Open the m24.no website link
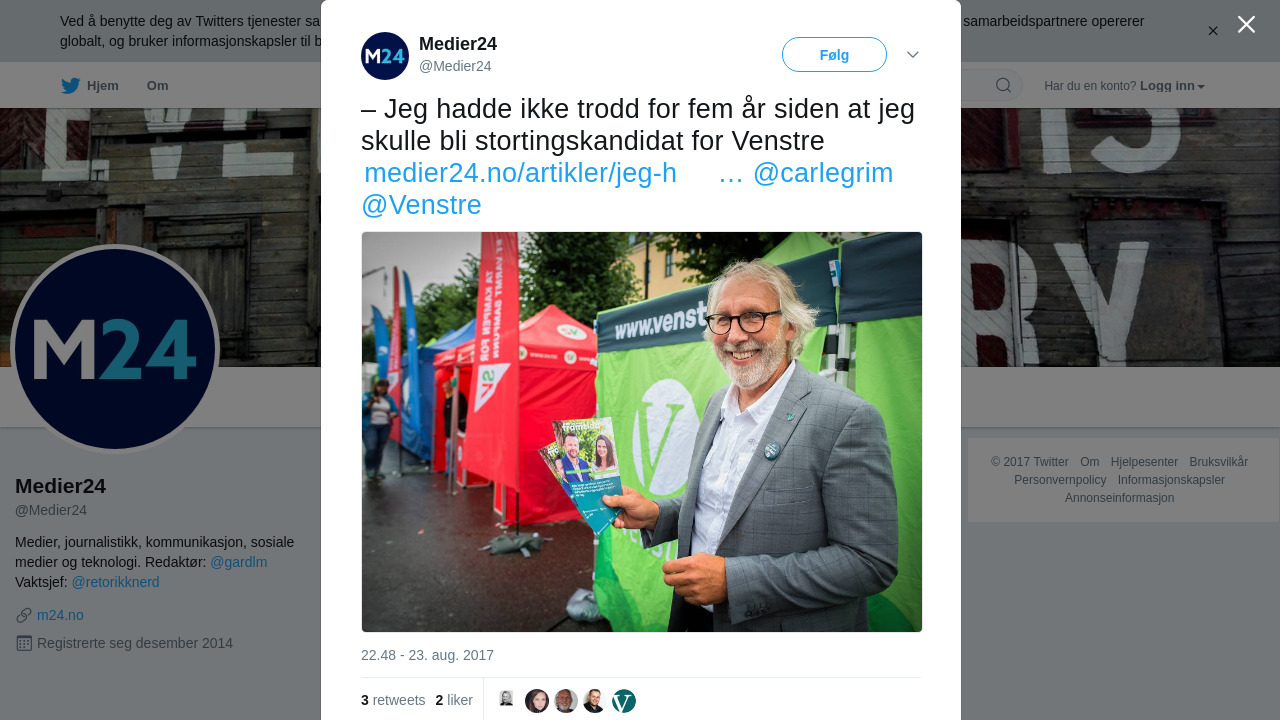Viewport: 1280px width, 720px height. tap(60, 615)
